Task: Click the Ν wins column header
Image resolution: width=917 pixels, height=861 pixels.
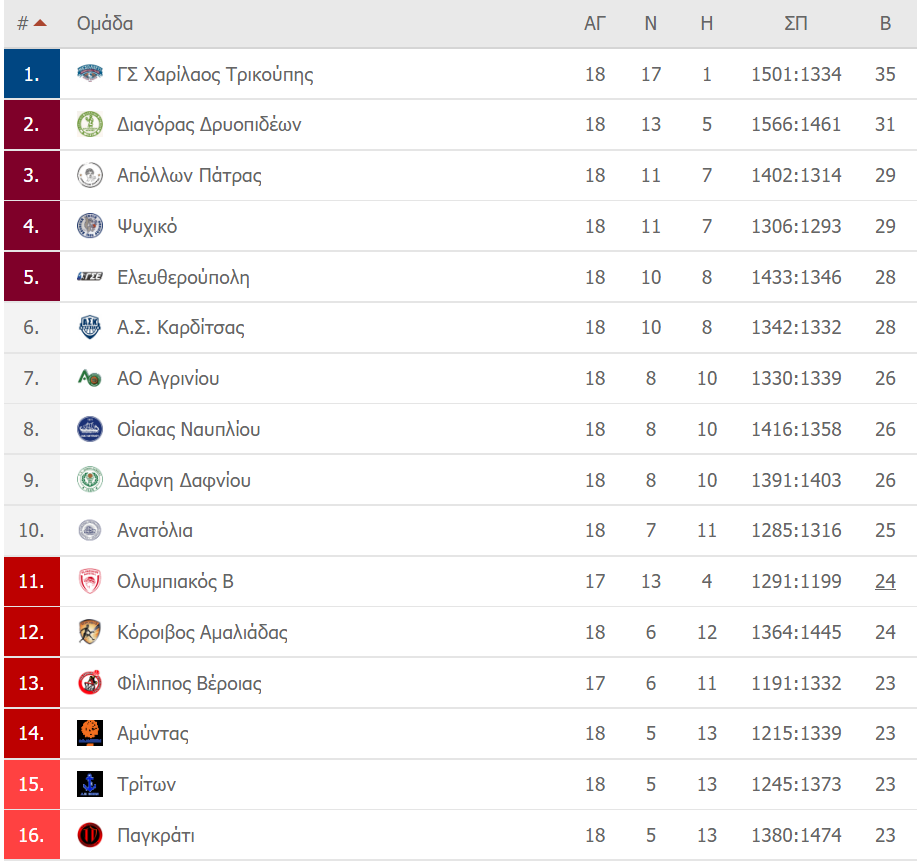Action: coord(650,23)
